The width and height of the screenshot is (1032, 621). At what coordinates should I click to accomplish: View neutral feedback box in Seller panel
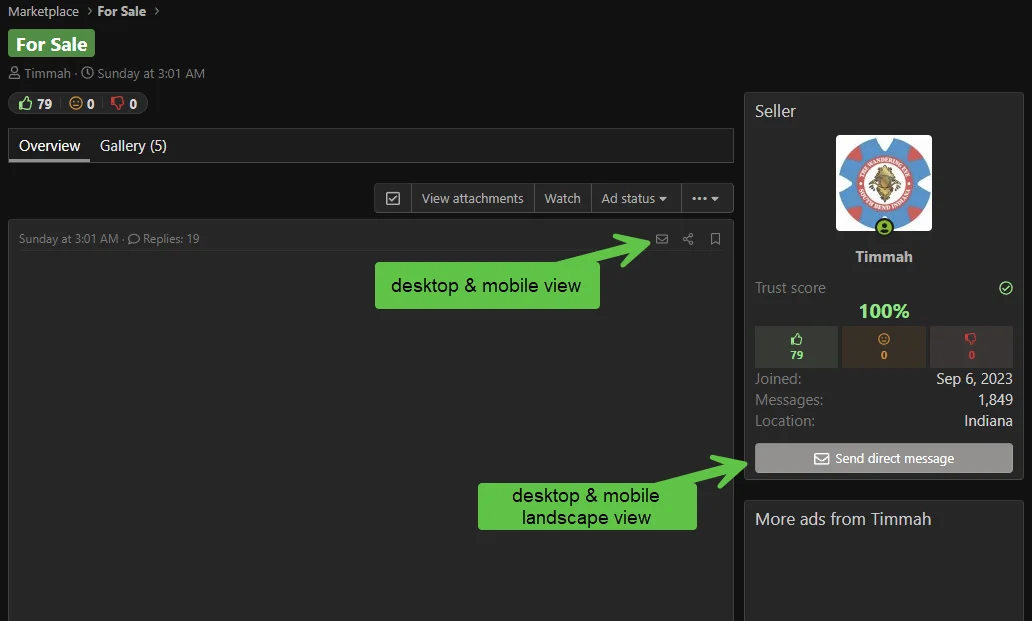[884, 347]
